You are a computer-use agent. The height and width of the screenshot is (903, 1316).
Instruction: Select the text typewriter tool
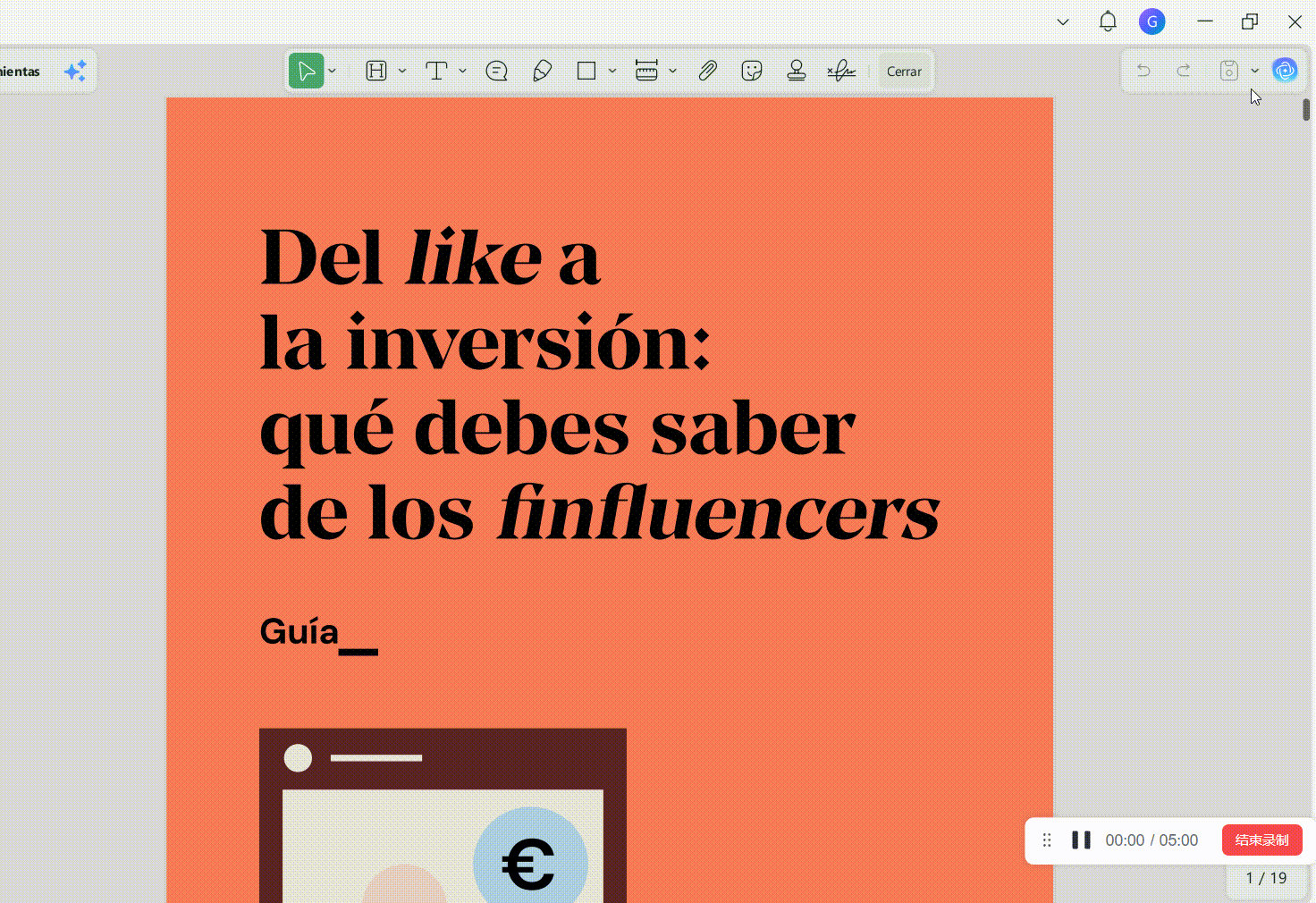click(436, 71)
